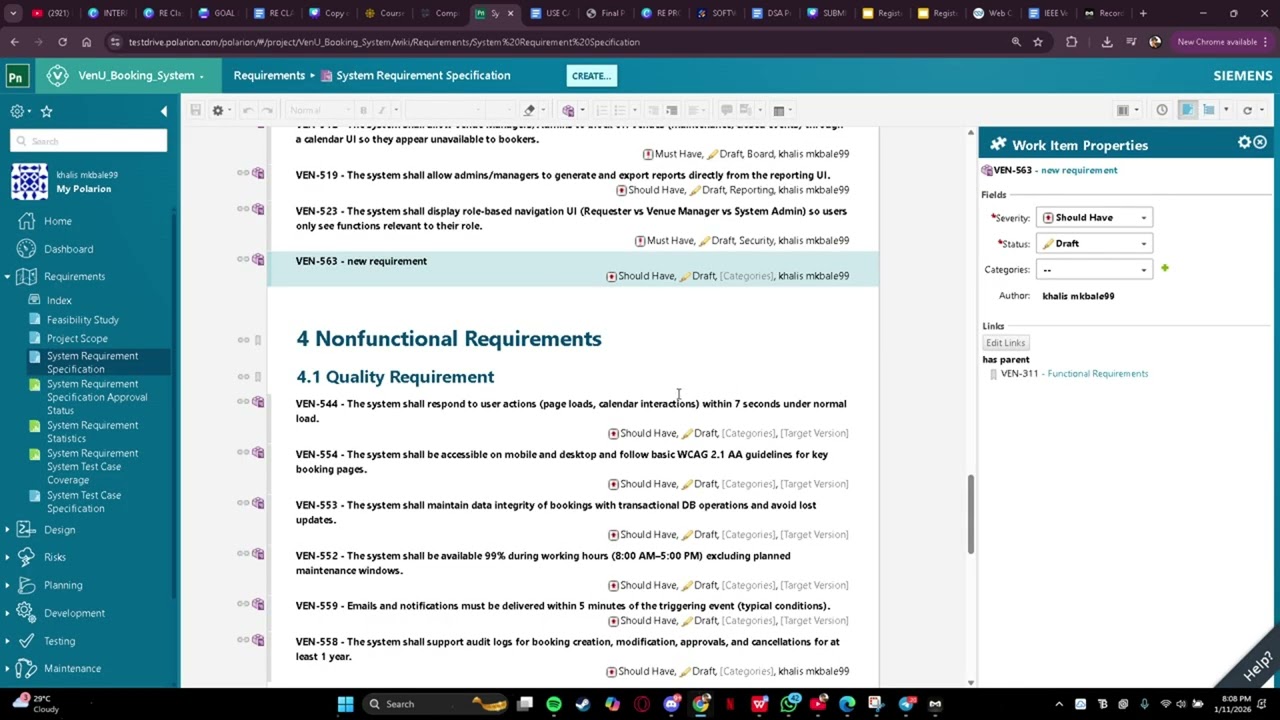The width and height of the screenshot is (1280, 720).
Task: Expand the Testing section in sidebar
Action: (7, 641)
